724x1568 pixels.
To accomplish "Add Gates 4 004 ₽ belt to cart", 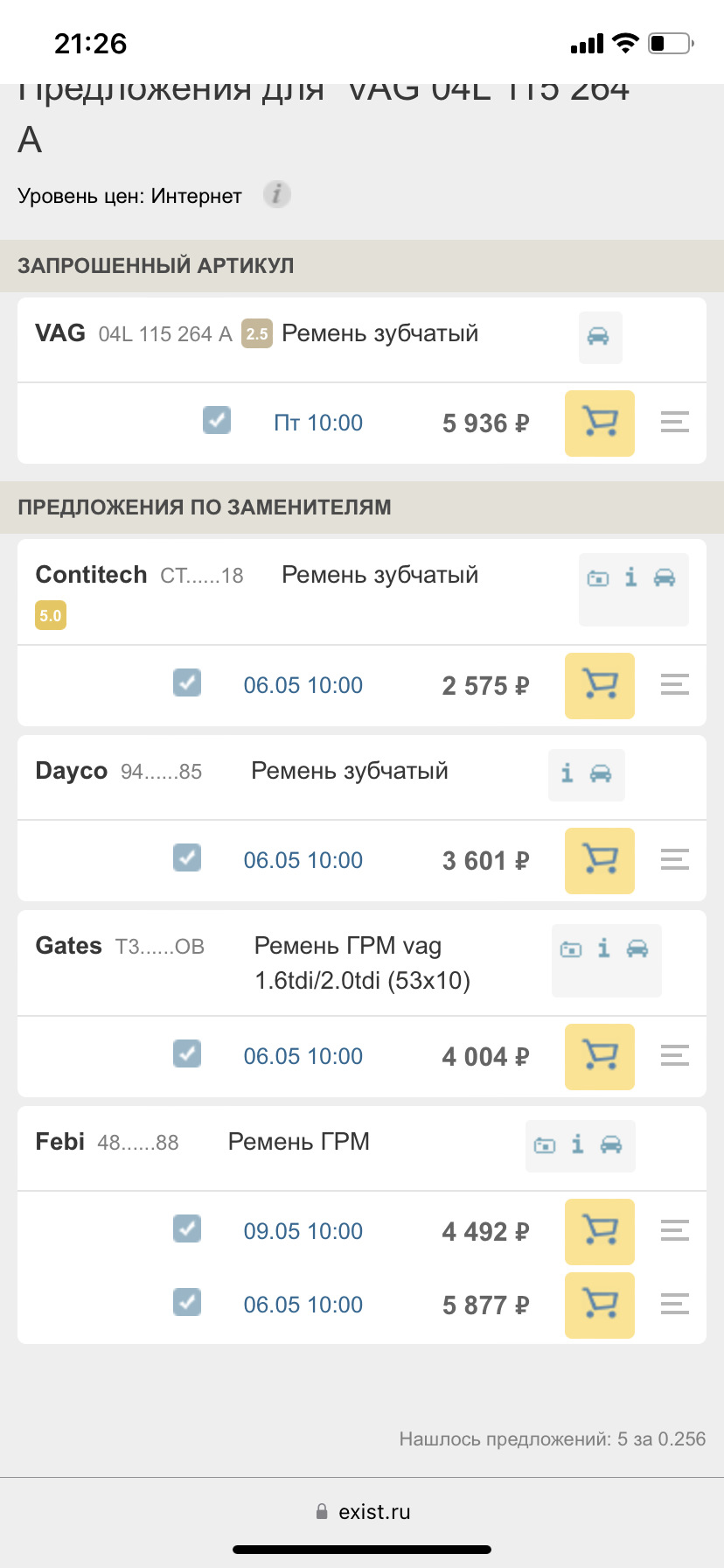I will click(x=599, y=1057).
